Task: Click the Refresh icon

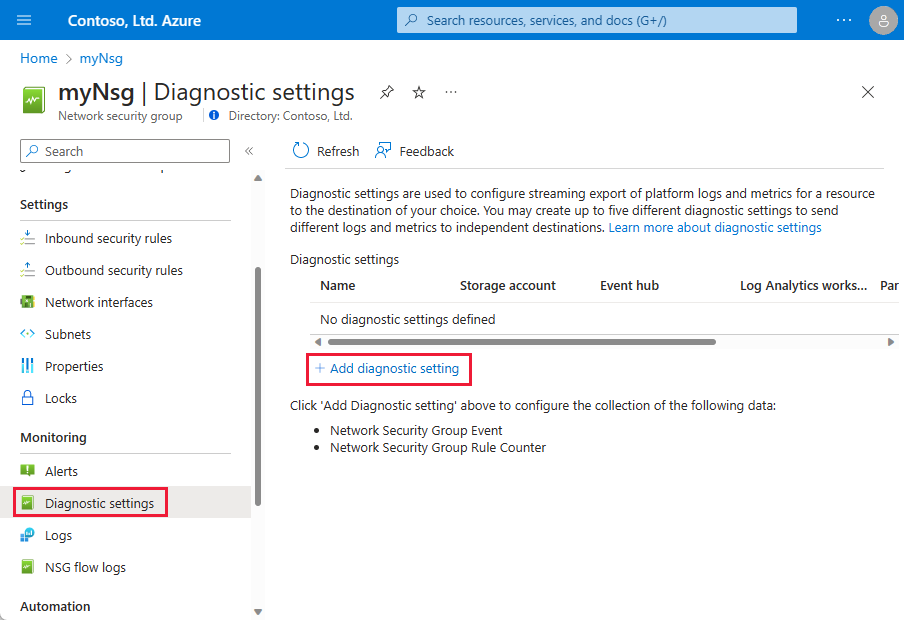Action: coord(301,151)
